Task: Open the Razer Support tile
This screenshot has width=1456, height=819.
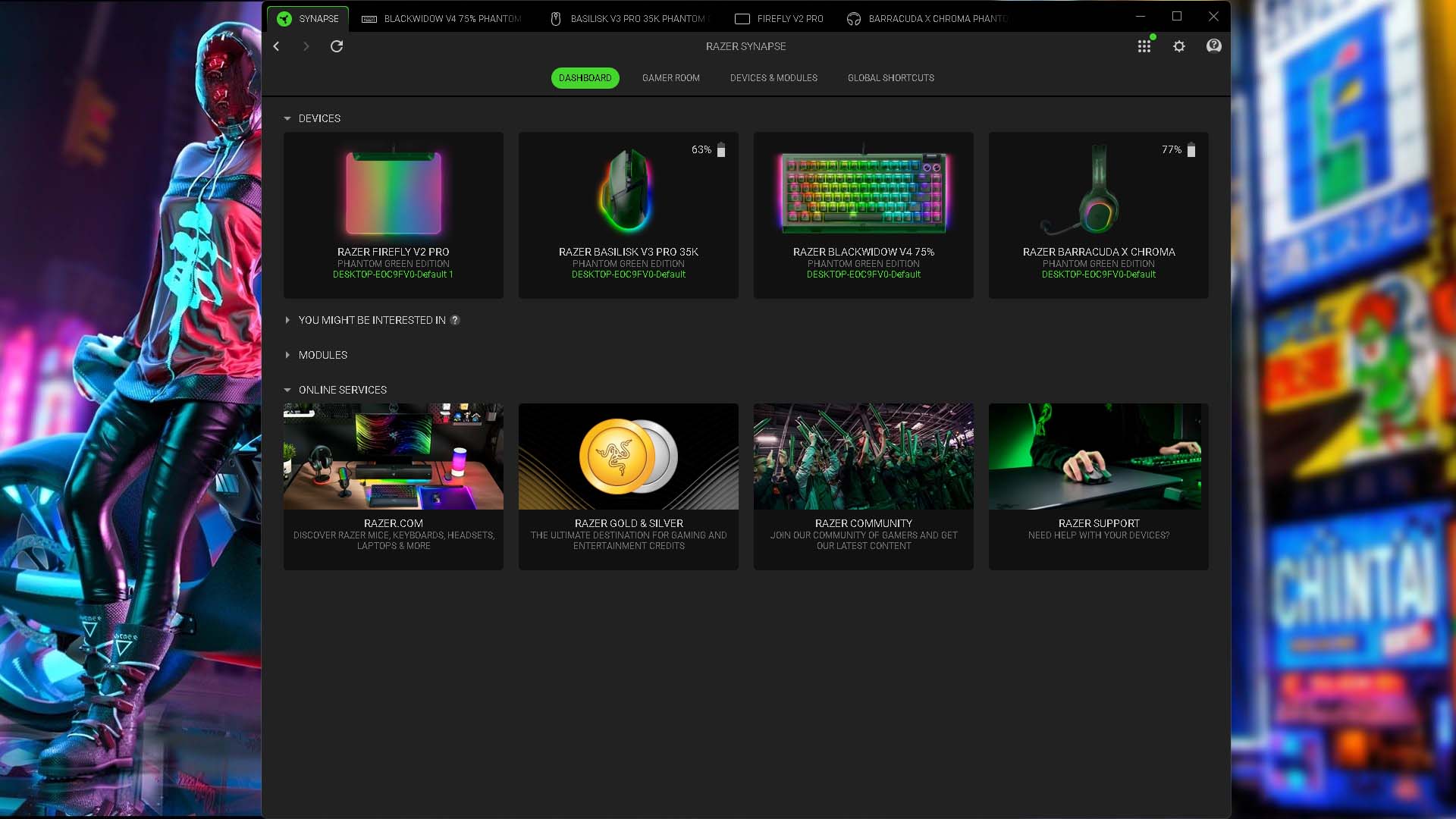Action: point(1098,486)
